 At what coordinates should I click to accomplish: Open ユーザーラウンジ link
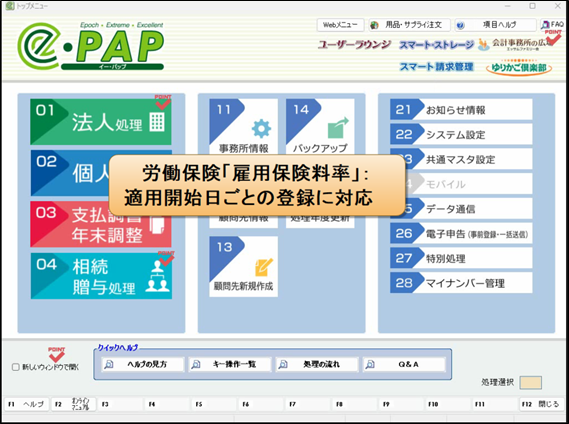point(355,45)
